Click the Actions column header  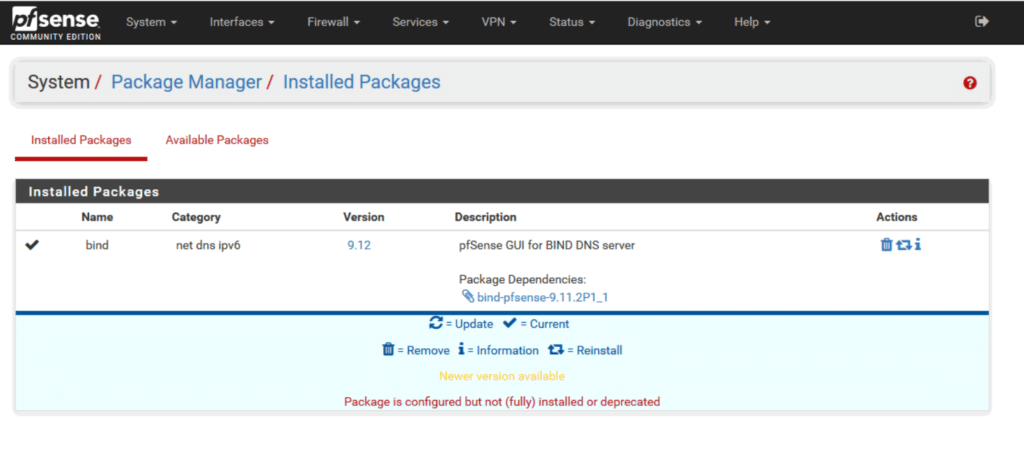click(897, 217)
